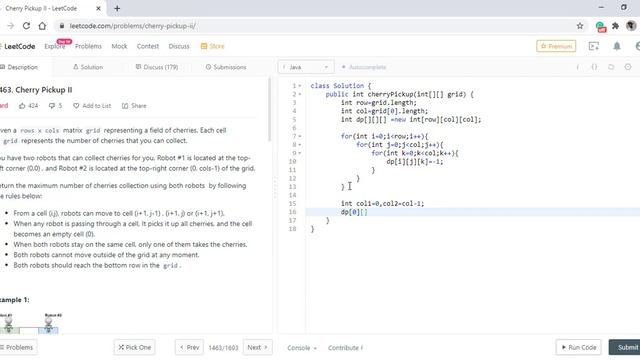This screenshot has height=360, width=640.
Task: Reload the page with the refresh icon
Action: [x=26, y=26]
